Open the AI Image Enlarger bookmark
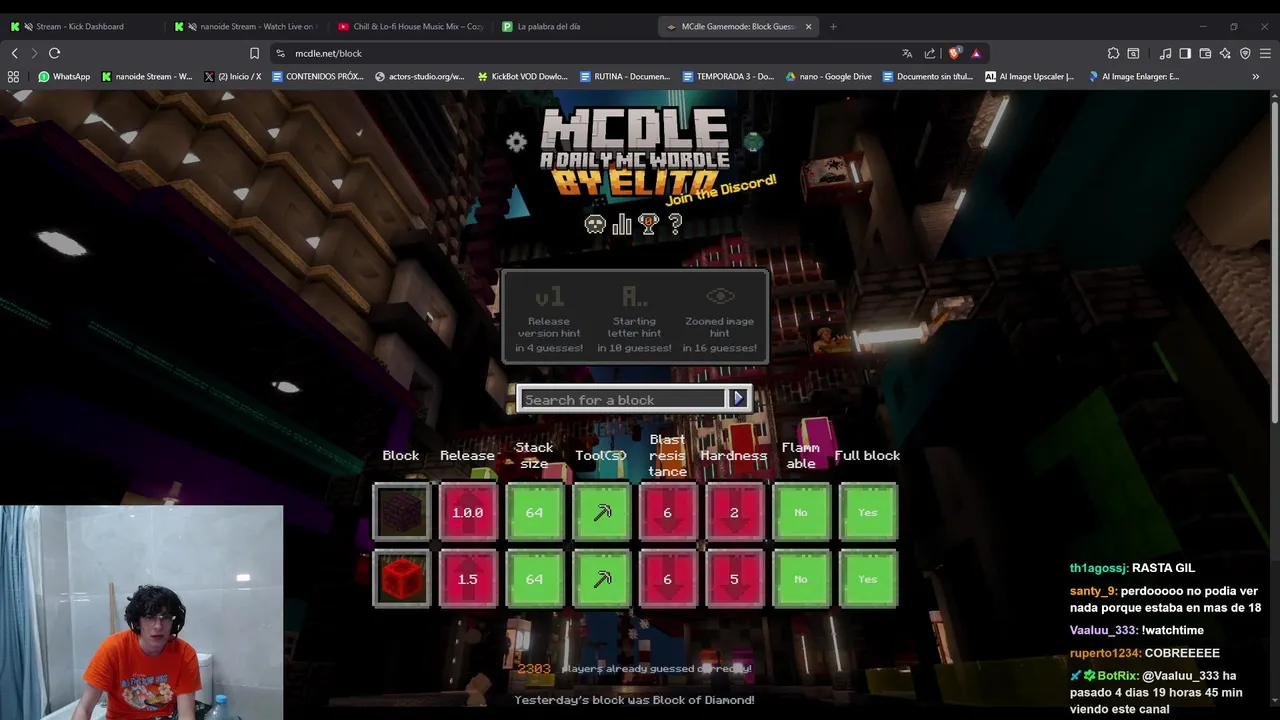 1134,76
